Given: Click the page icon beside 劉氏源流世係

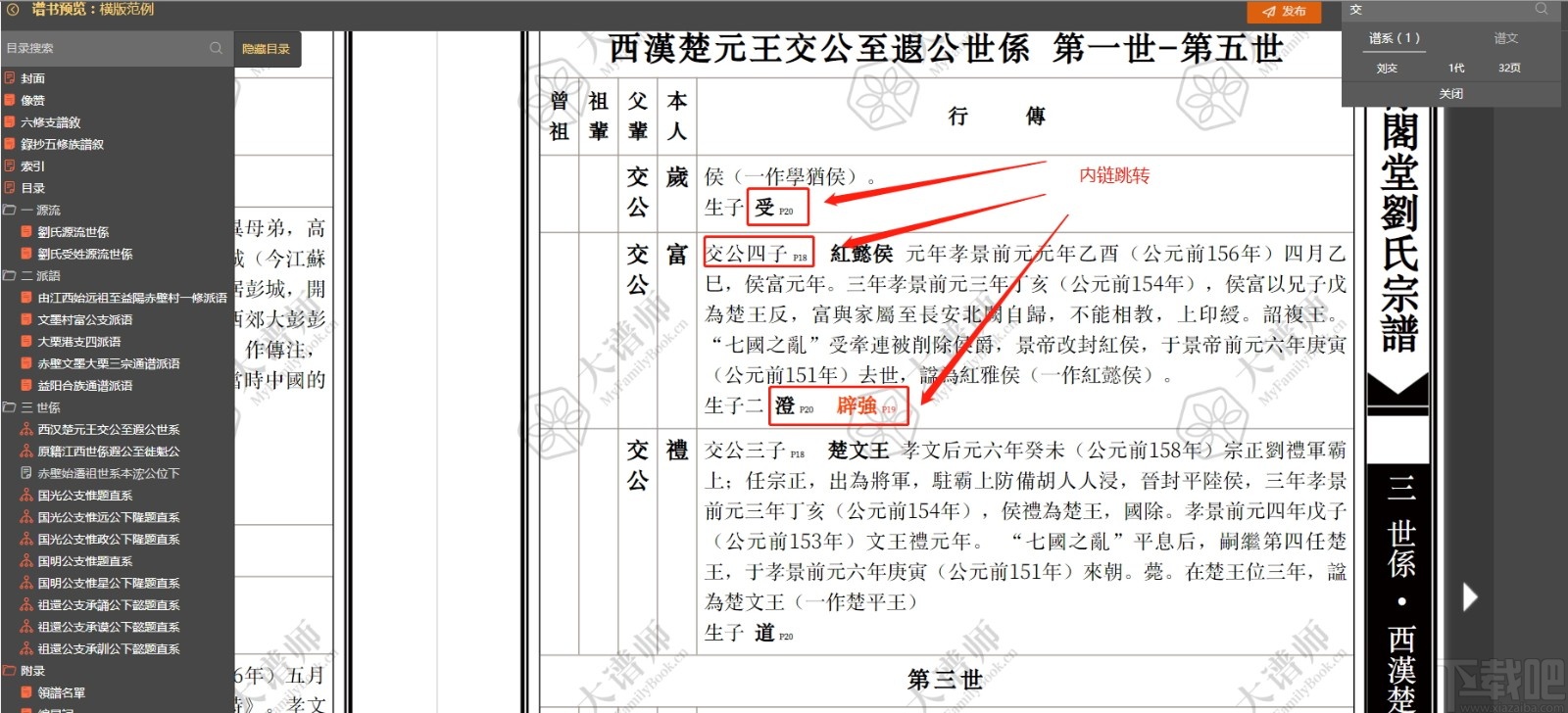Looking at the screenshot, I should tap(26, 232).
